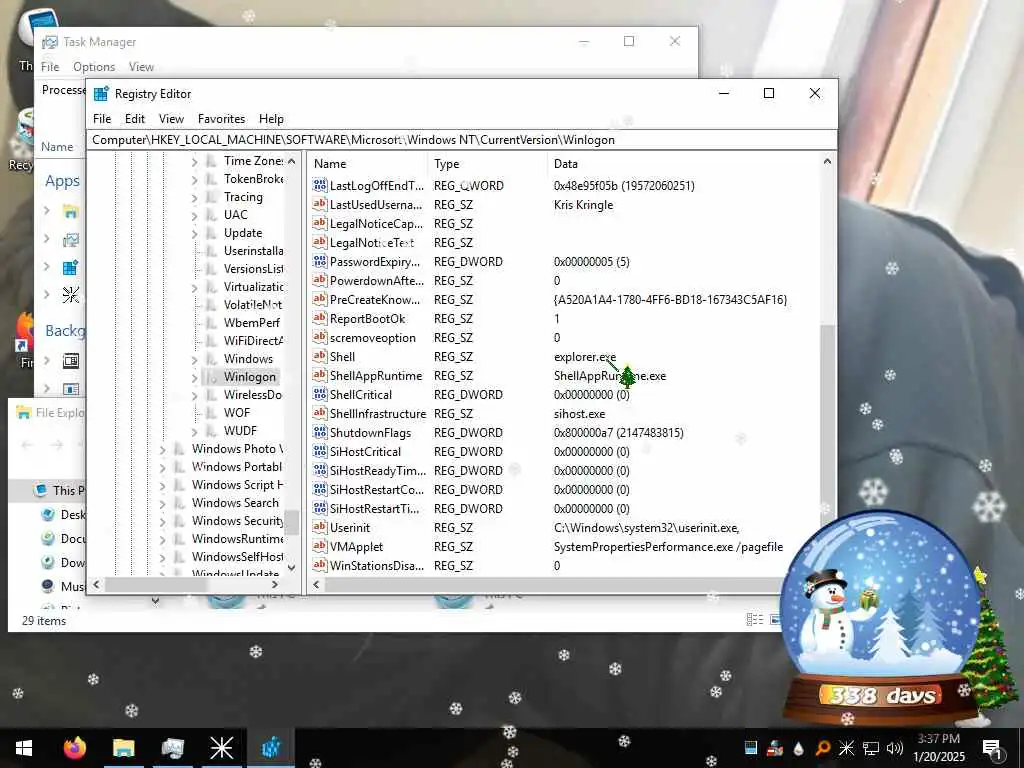Expand the Winlogon tree node
The height and width of the screenshot is (768, 1024).
[195, 377]
